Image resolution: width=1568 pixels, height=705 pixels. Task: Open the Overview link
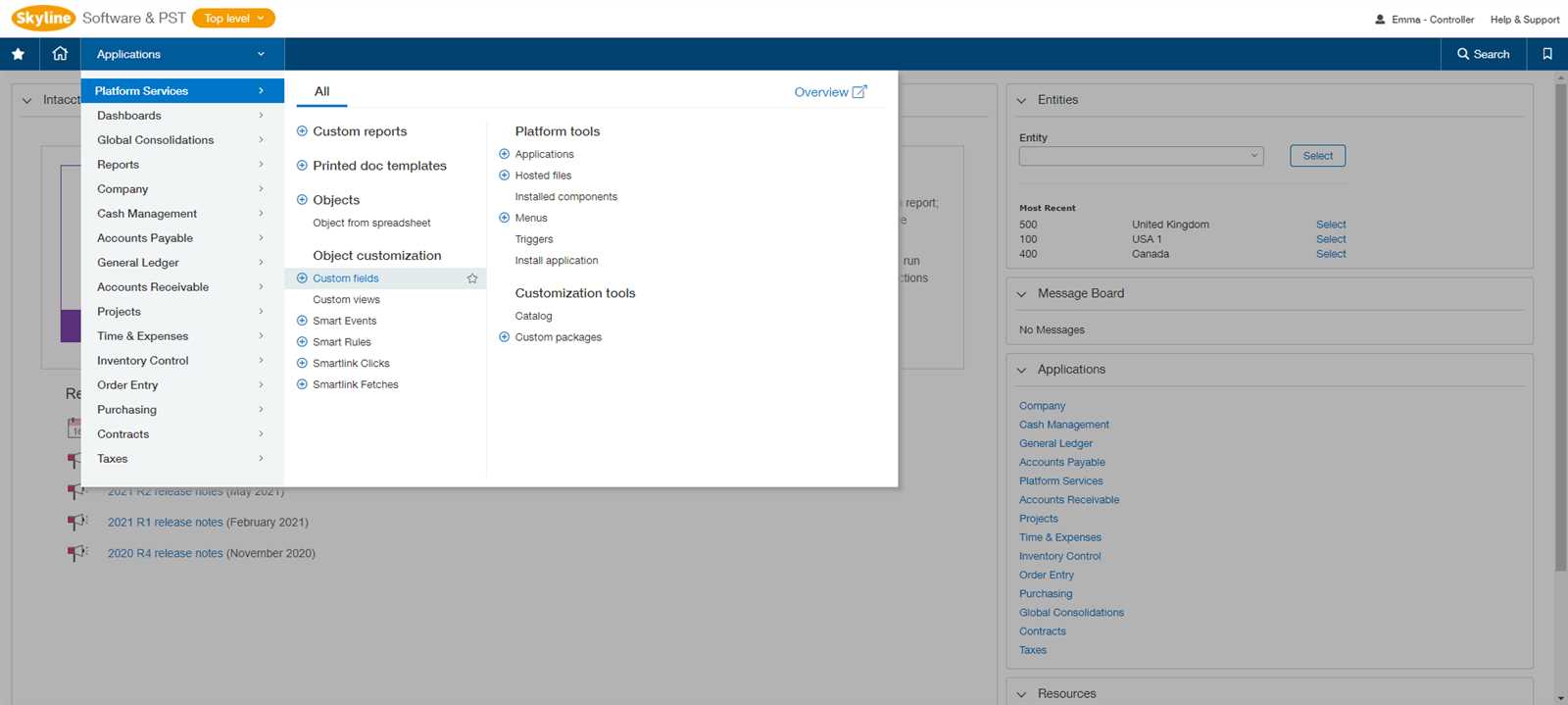click(x=821, y=92)
